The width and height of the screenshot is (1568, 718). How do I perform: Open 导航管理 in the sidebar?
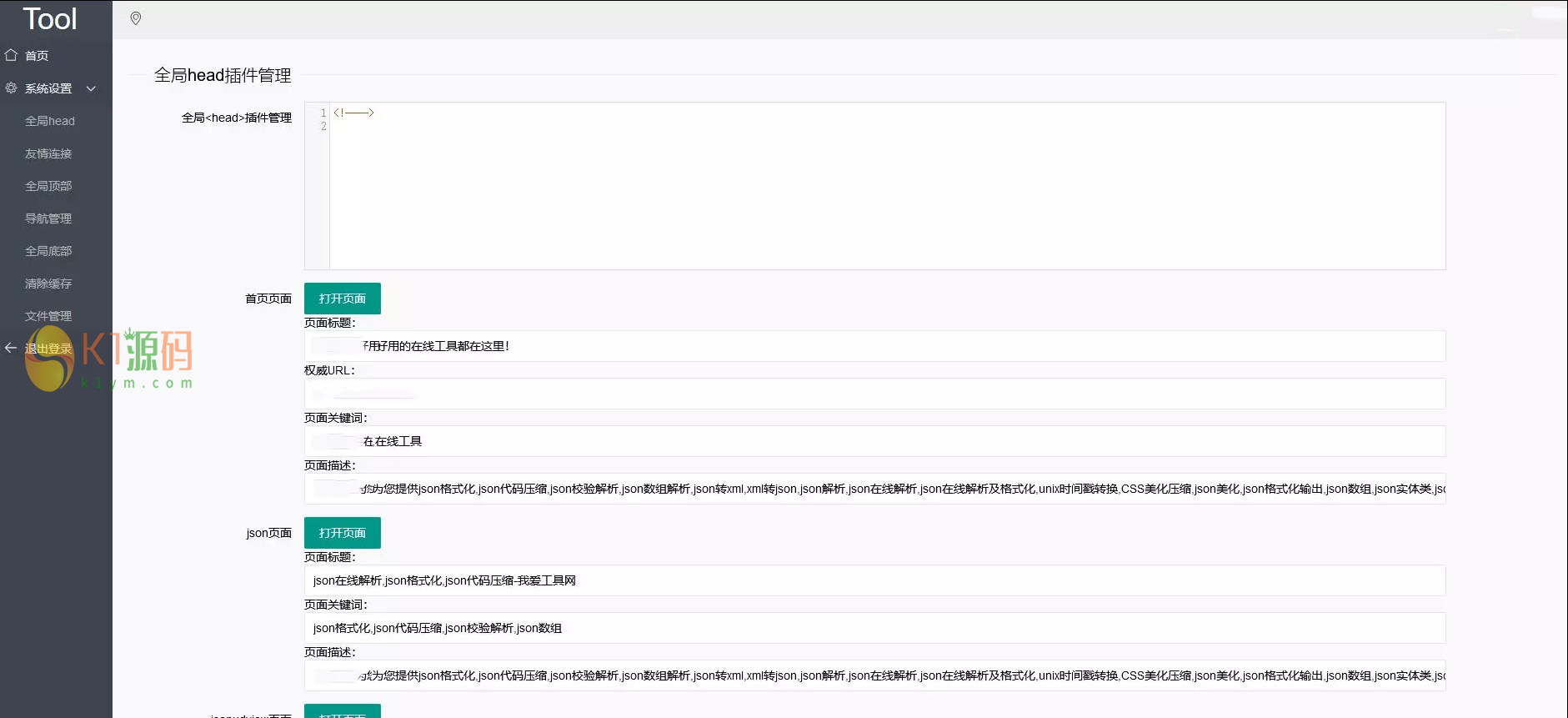[48, 218]
